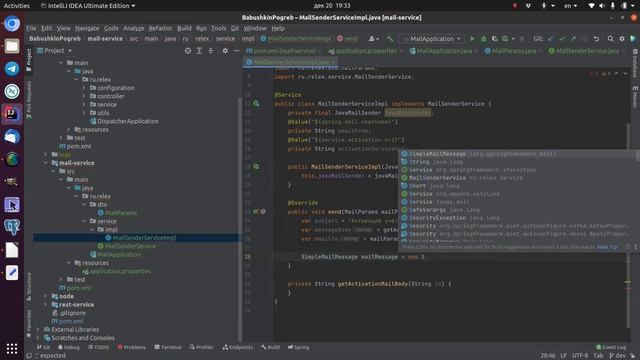This screenshot has width=640, height=360.
Task: Select SimpleMailMessage completion suggestion
Action: tap(518, 154)
